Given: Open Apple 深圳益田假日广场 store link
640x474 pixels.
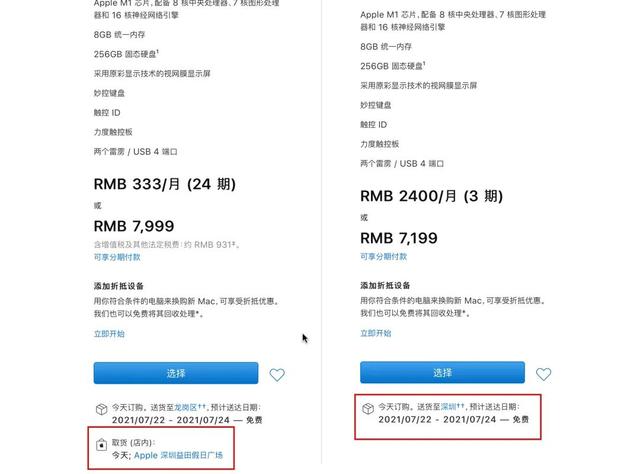Looking at the screenshot, I should (178, 455).
